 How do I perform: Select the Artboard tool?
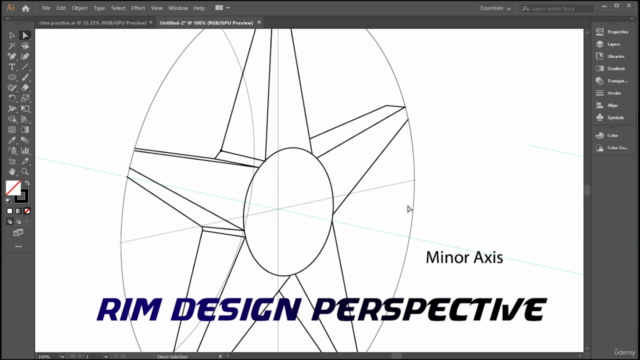[12, 161]
